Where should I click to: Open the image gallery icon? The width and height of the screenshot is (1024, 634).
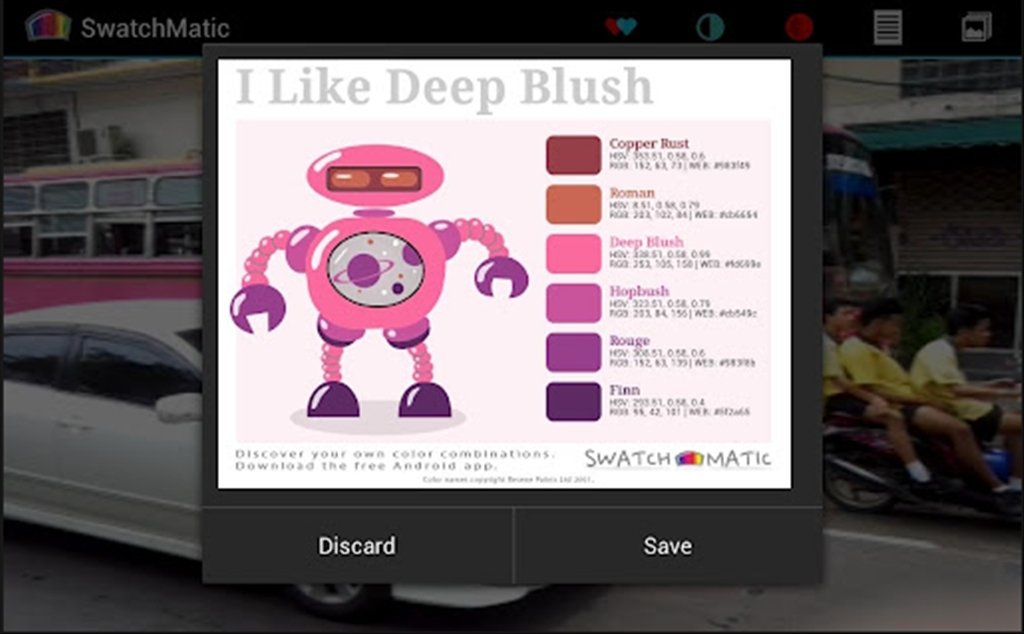pyautogui.click(x=976, y=27)
